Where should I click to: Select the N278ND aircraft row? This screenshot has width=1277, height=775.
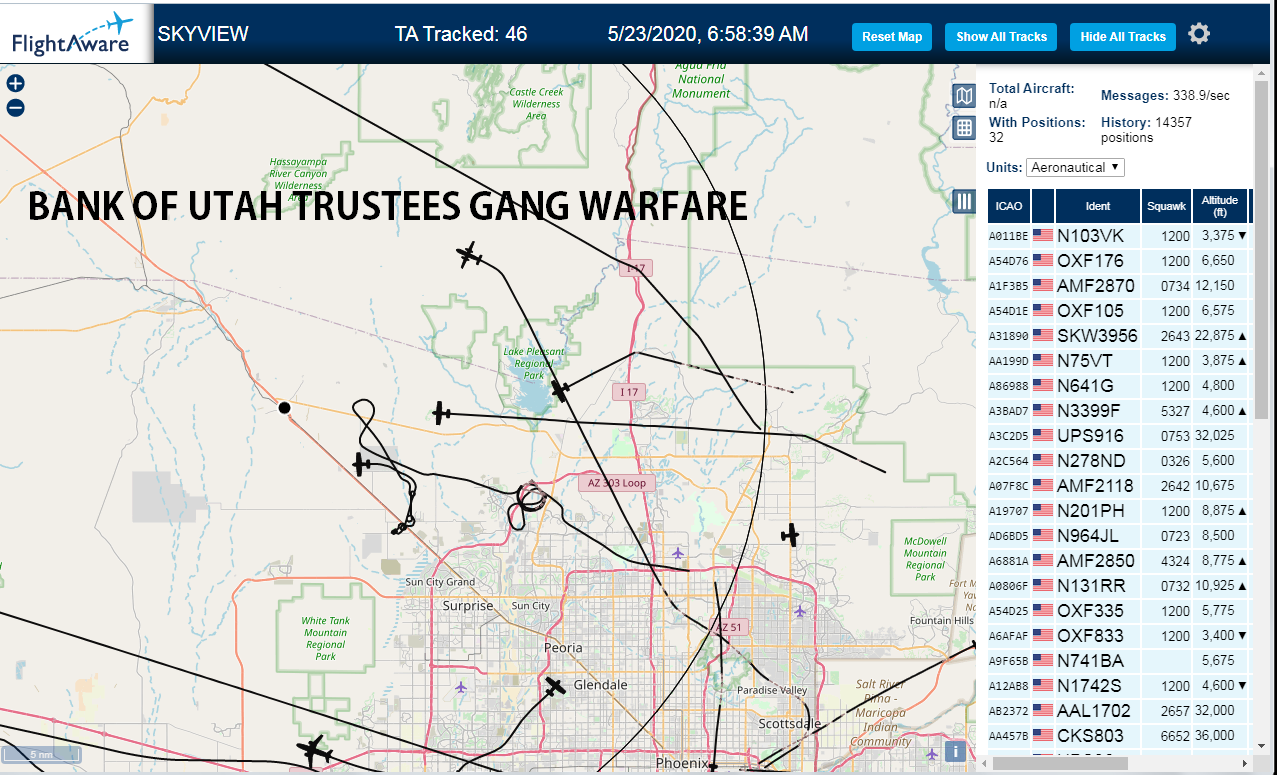coord(1119,461)
